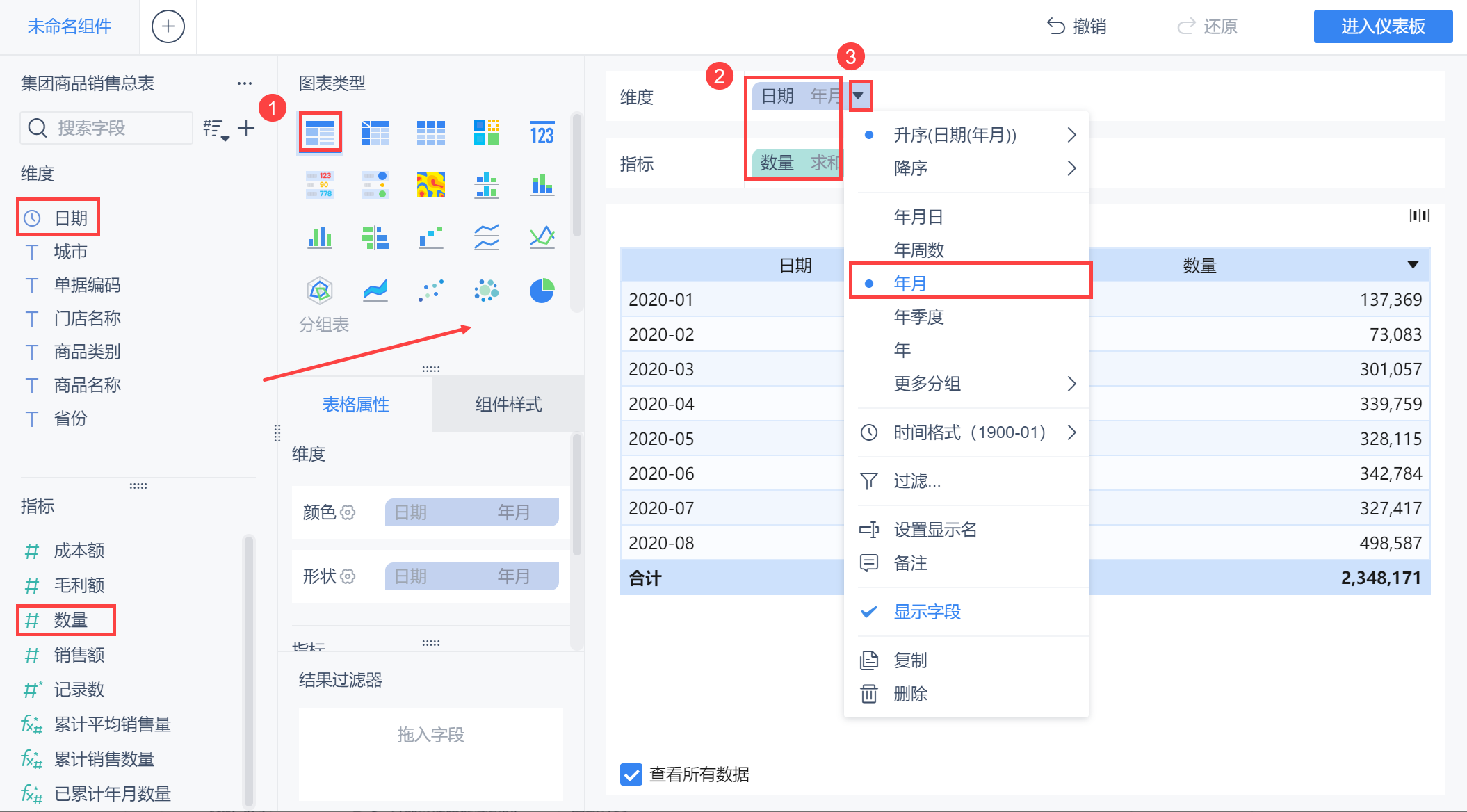The width and height of the screenshot is (1467, 812).
Task: Toggle the 查看所有数据 checkbox
Action: [631, 774]
